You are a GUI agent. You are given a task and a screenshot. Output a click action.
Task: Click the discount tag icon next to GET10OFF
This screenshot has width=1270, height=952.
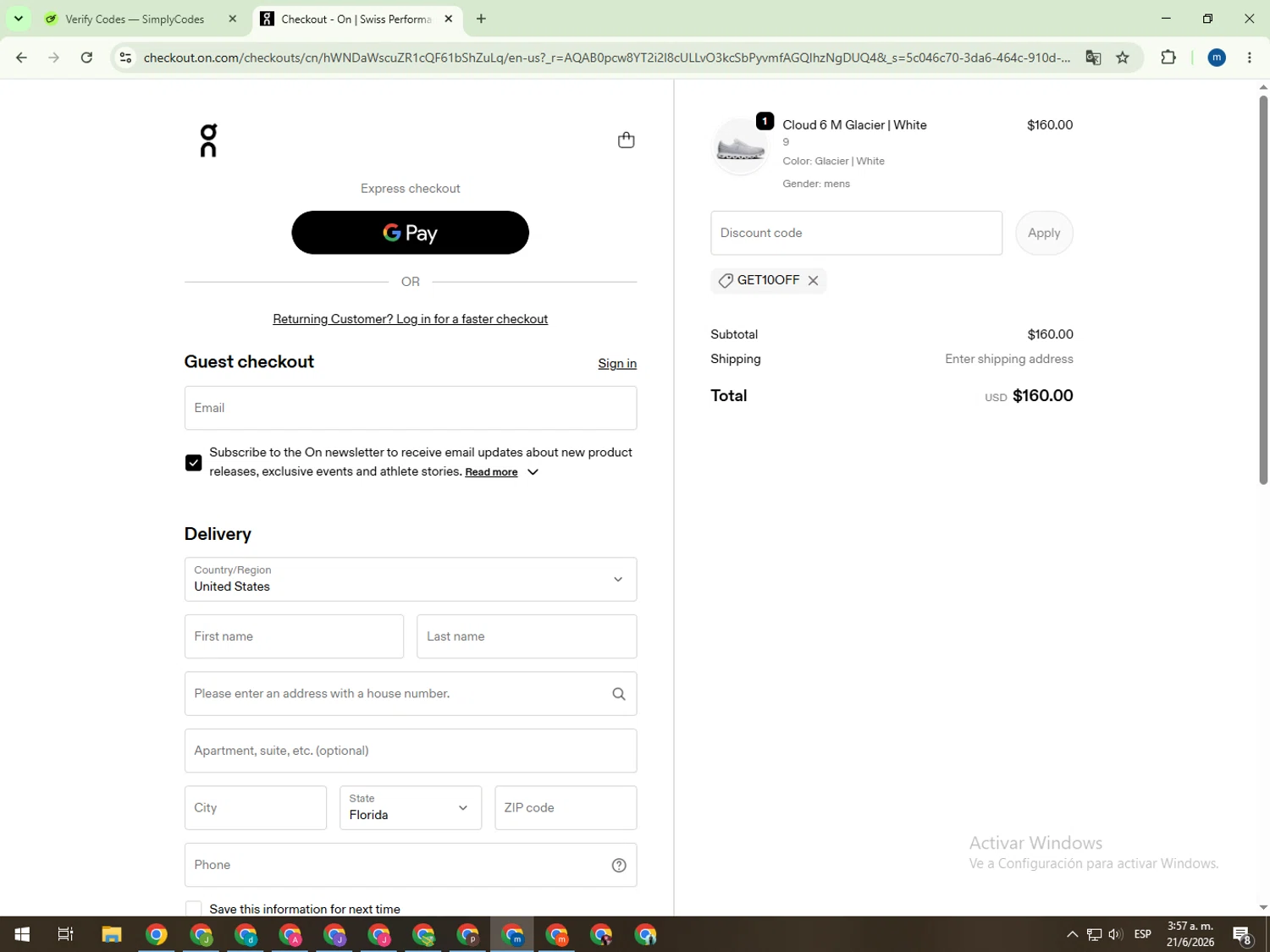(726, 281)
